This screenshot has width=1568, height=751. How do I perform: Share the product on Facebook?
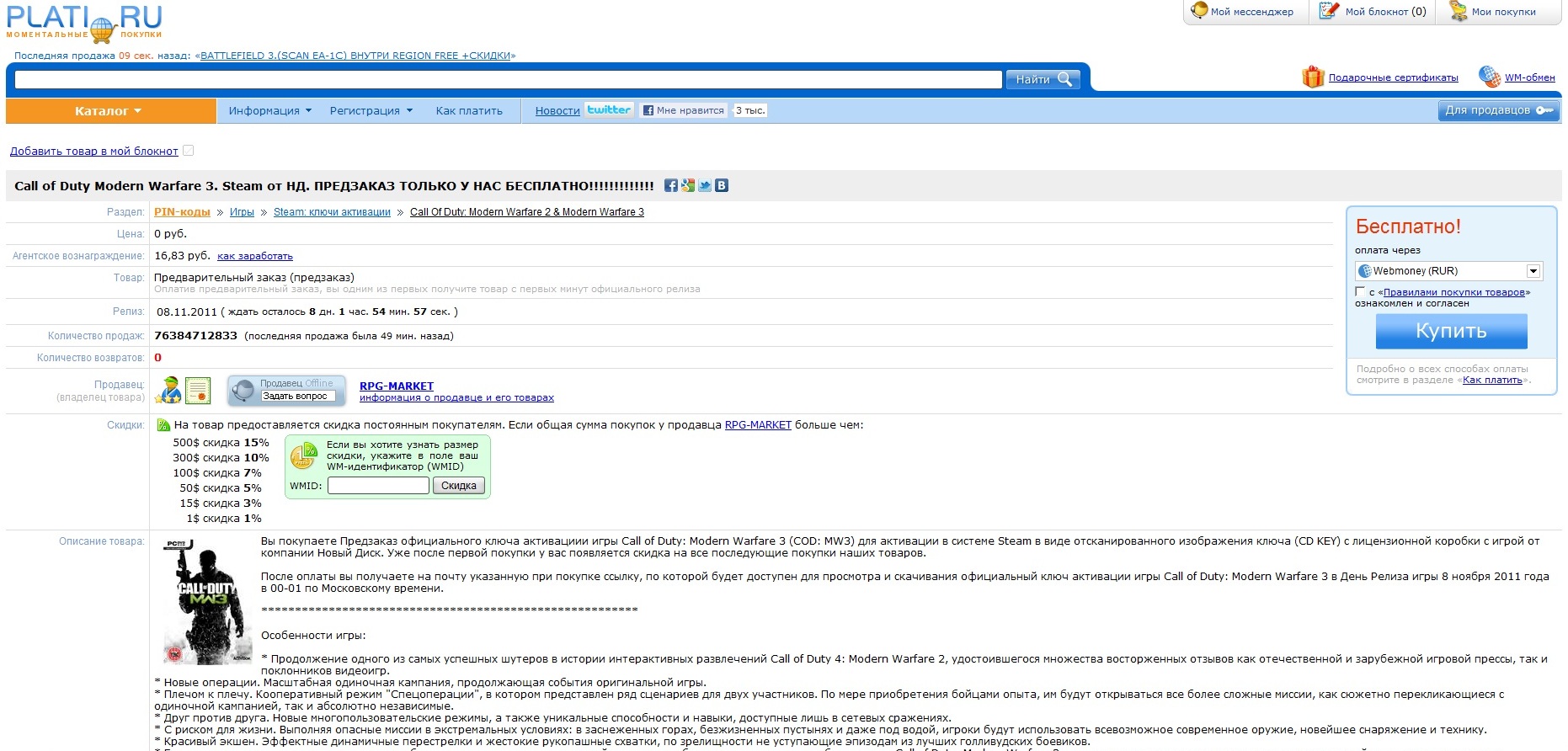click(x=671, y=185)
